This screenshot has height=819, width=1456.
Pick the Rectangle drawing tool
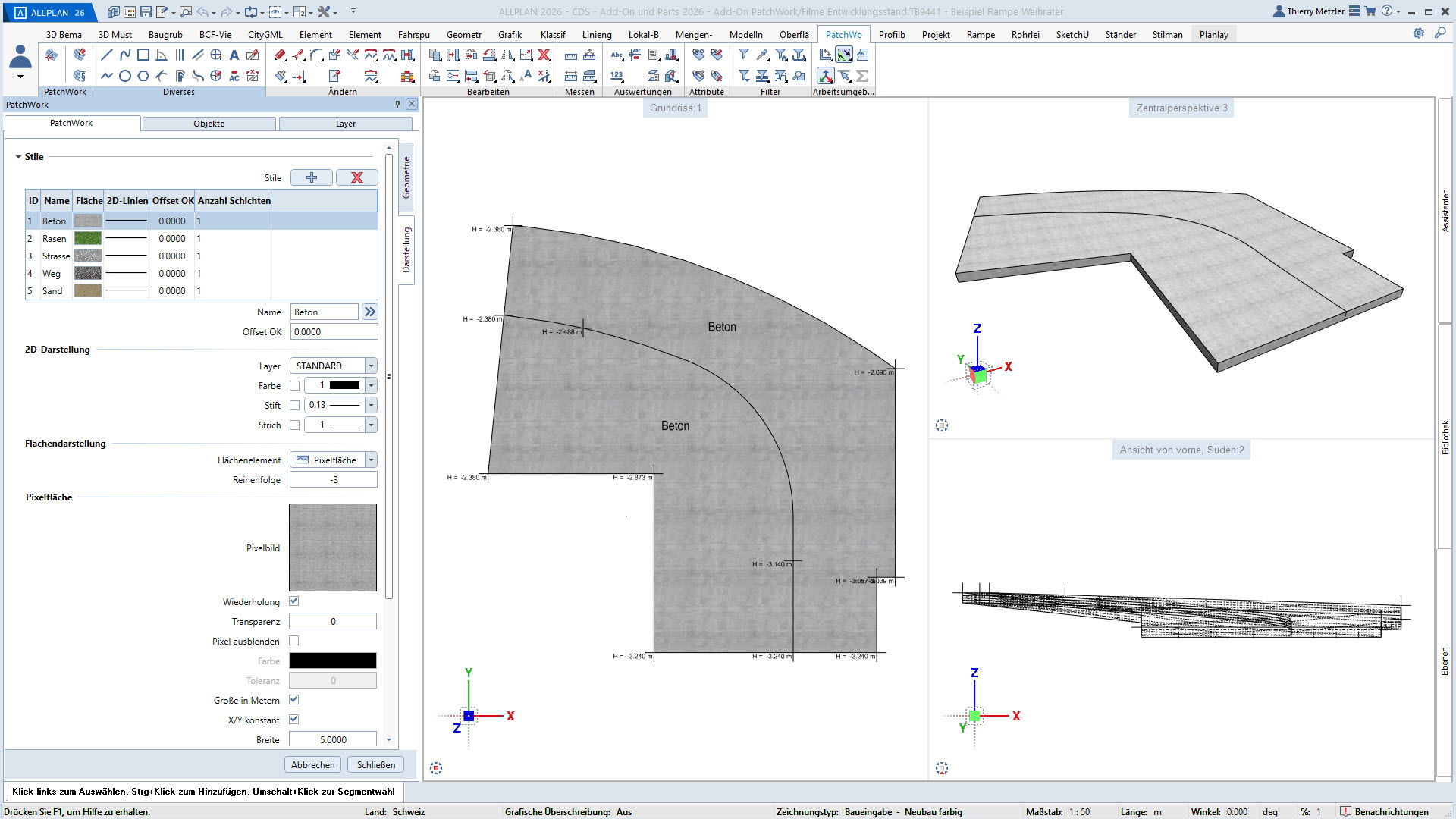pyautogui.click(x=143, y=55)
